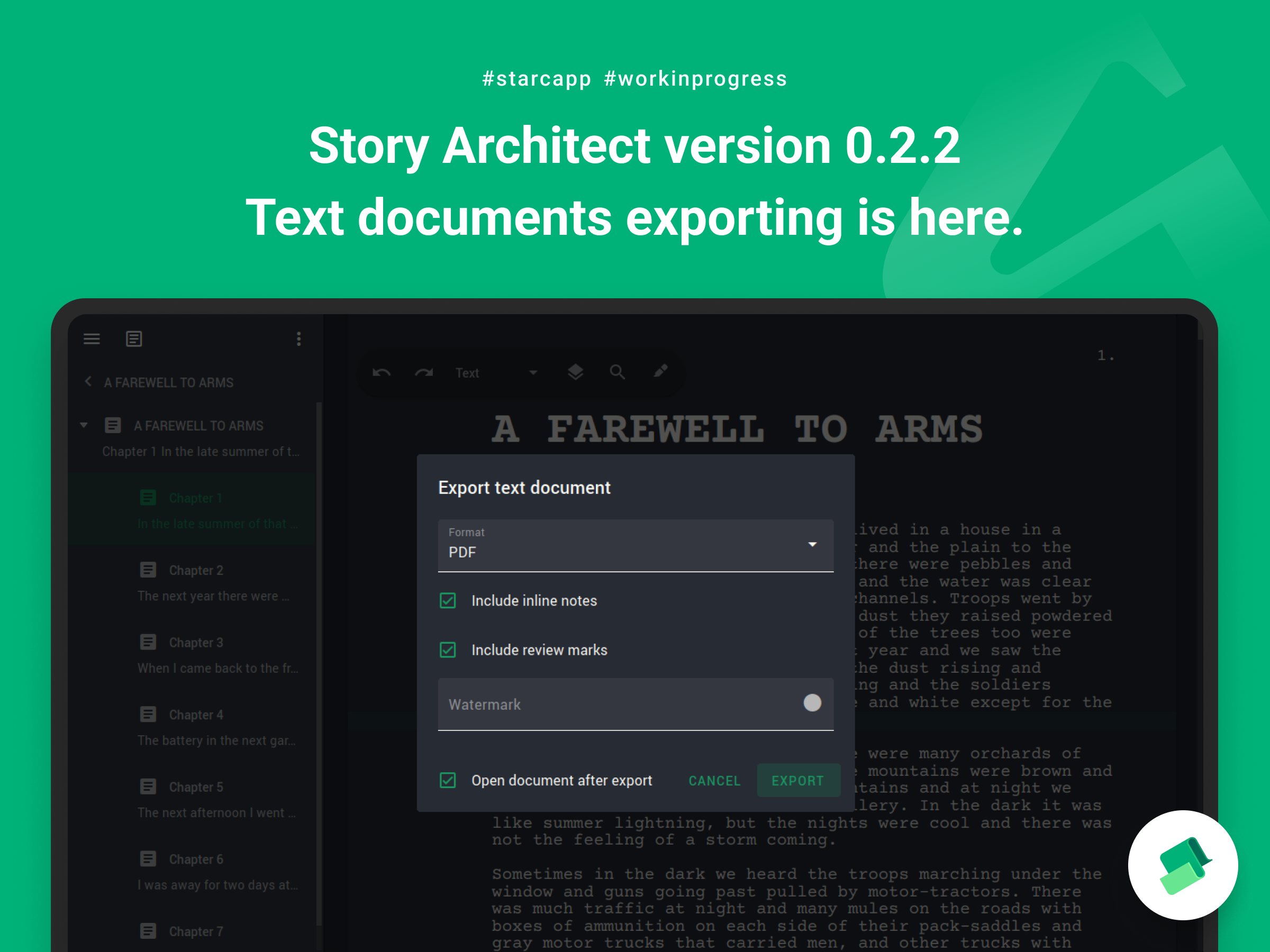This screenshot has height=952, width=1270.
Task: Click the Story Architect logo badge
Action: pyautogui.click(x=1183, y=865)
